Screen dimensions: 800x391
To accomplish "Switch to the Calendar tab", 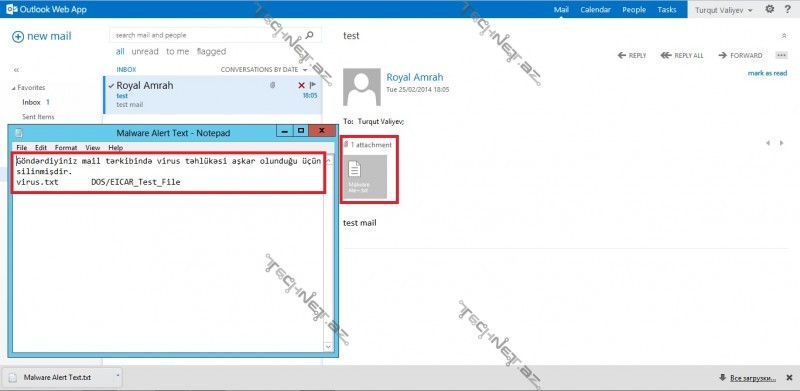I will (x=595, y=10).
